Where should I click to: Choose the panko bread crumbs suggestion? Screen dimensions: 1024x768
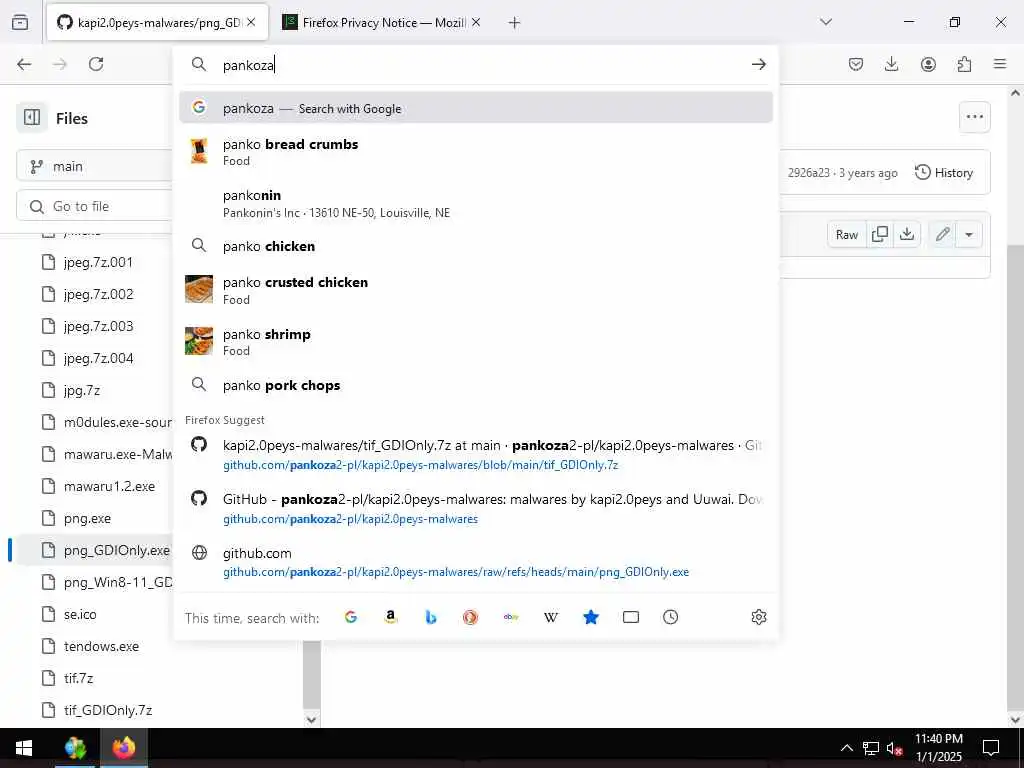pyautogui.click(x=475, y=152)
